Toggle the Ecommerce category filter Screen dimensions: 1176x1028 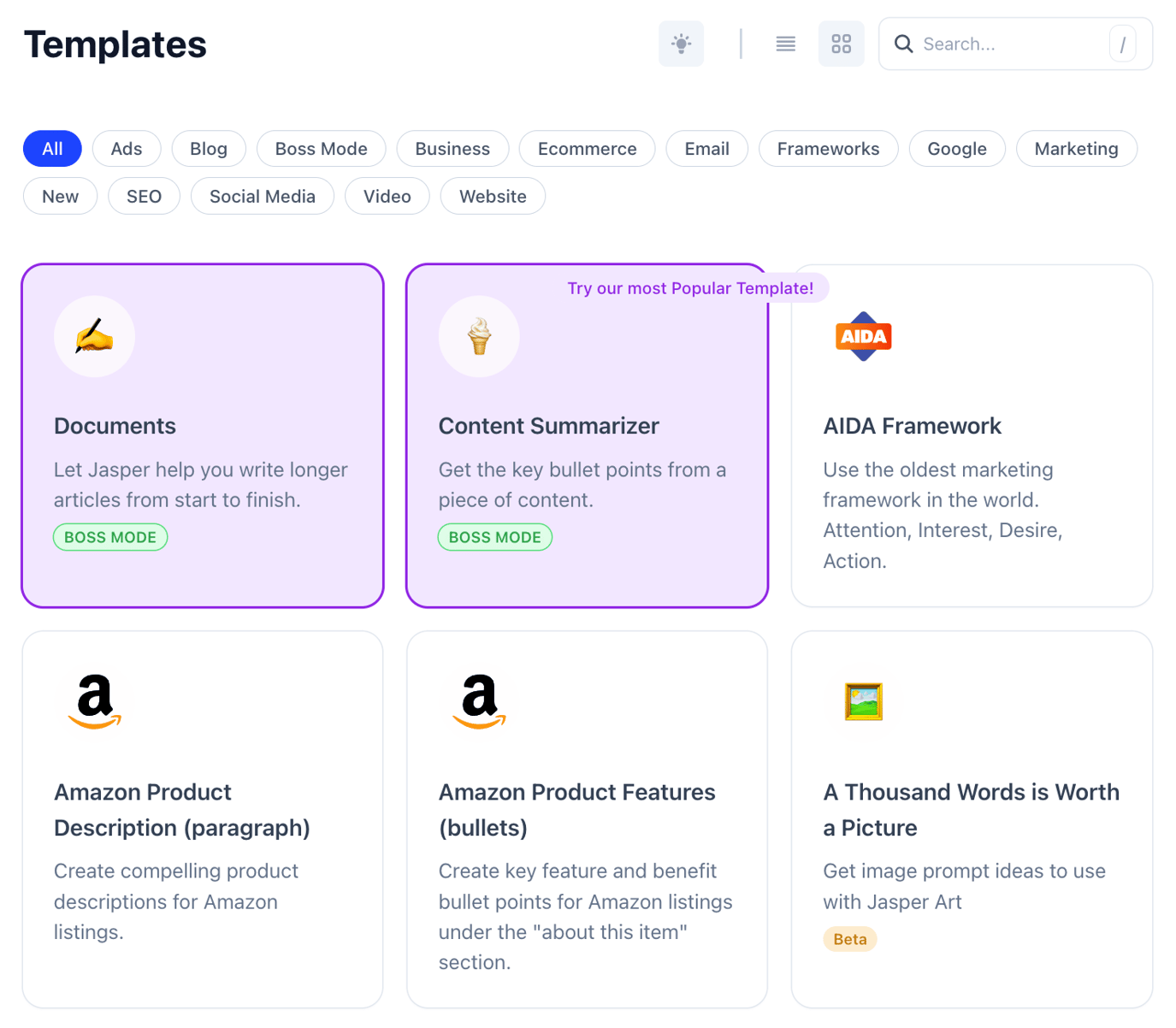coord(587,148)
